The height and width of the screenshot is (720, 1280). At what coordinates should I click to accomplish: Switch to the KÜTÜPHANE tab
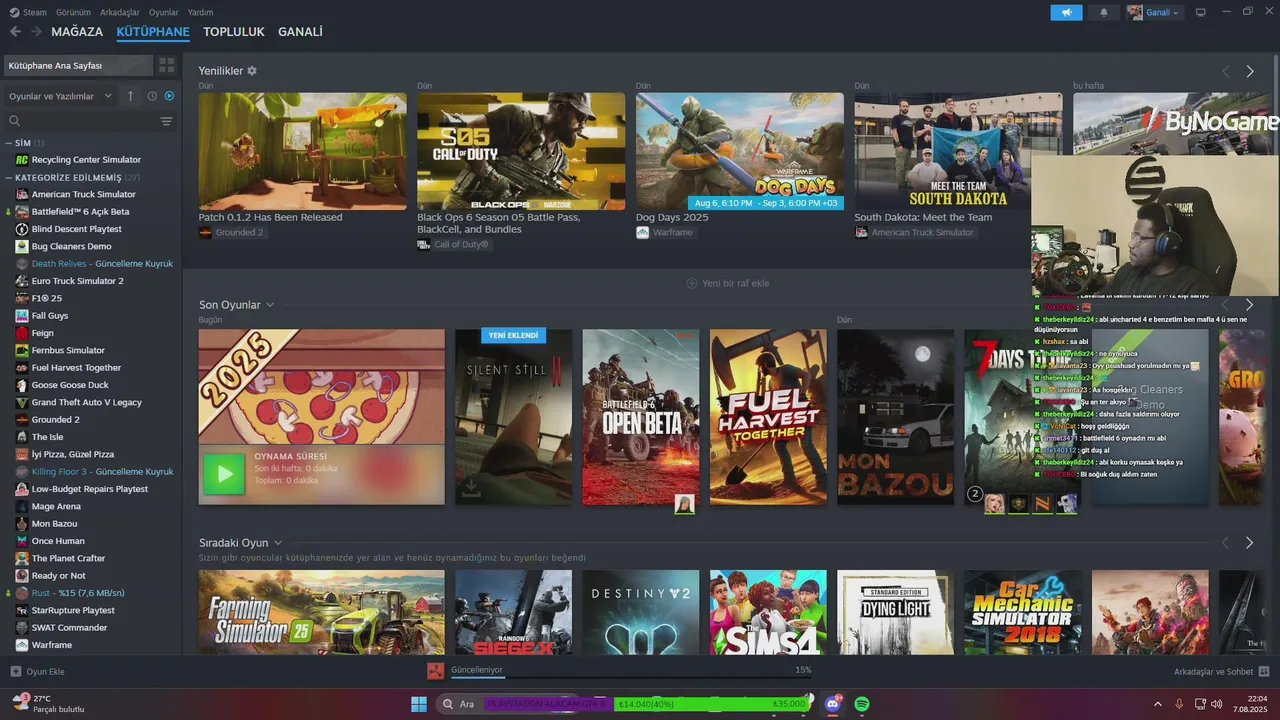[153, 32]
